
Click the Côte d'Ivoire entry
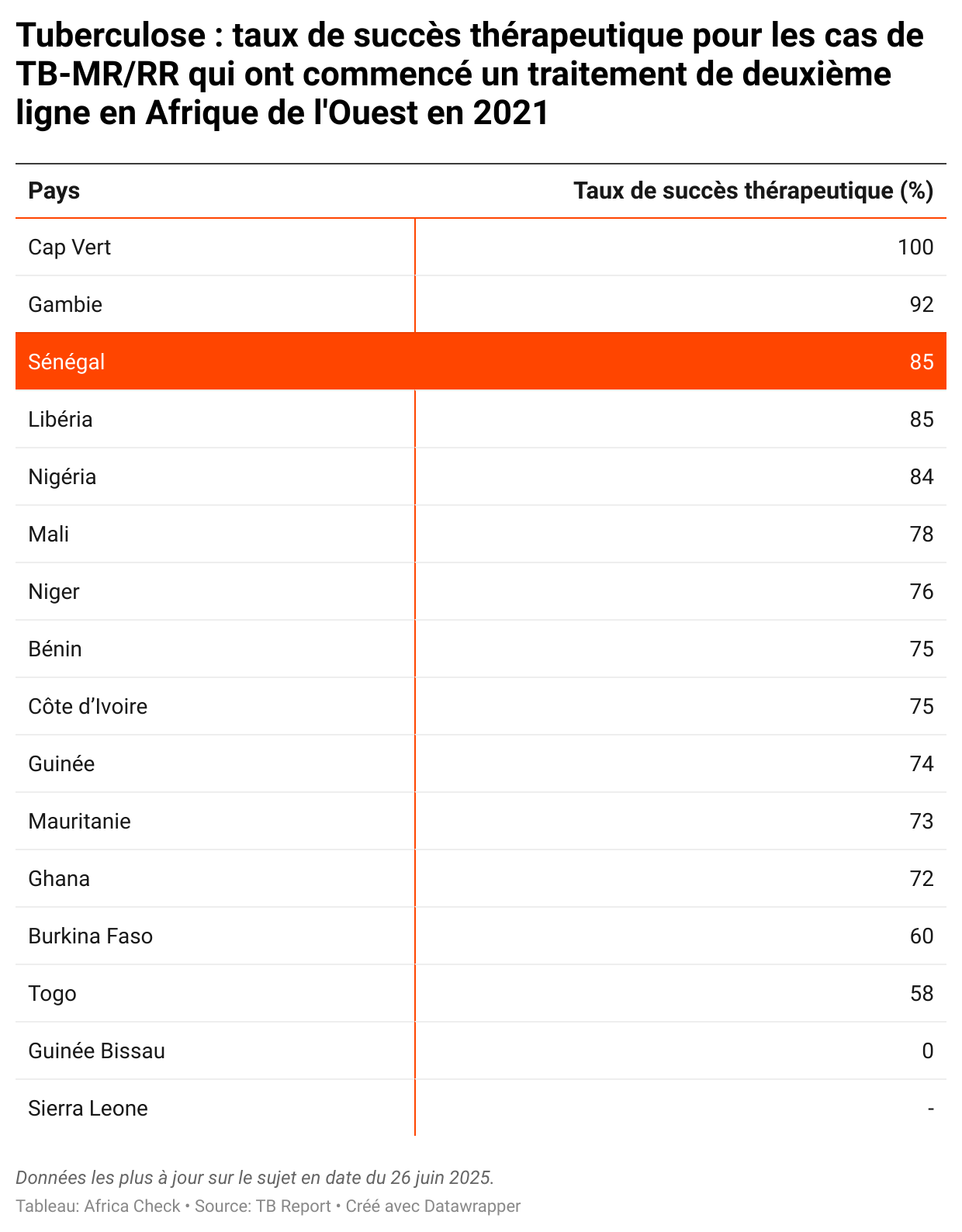coord(88,707)
